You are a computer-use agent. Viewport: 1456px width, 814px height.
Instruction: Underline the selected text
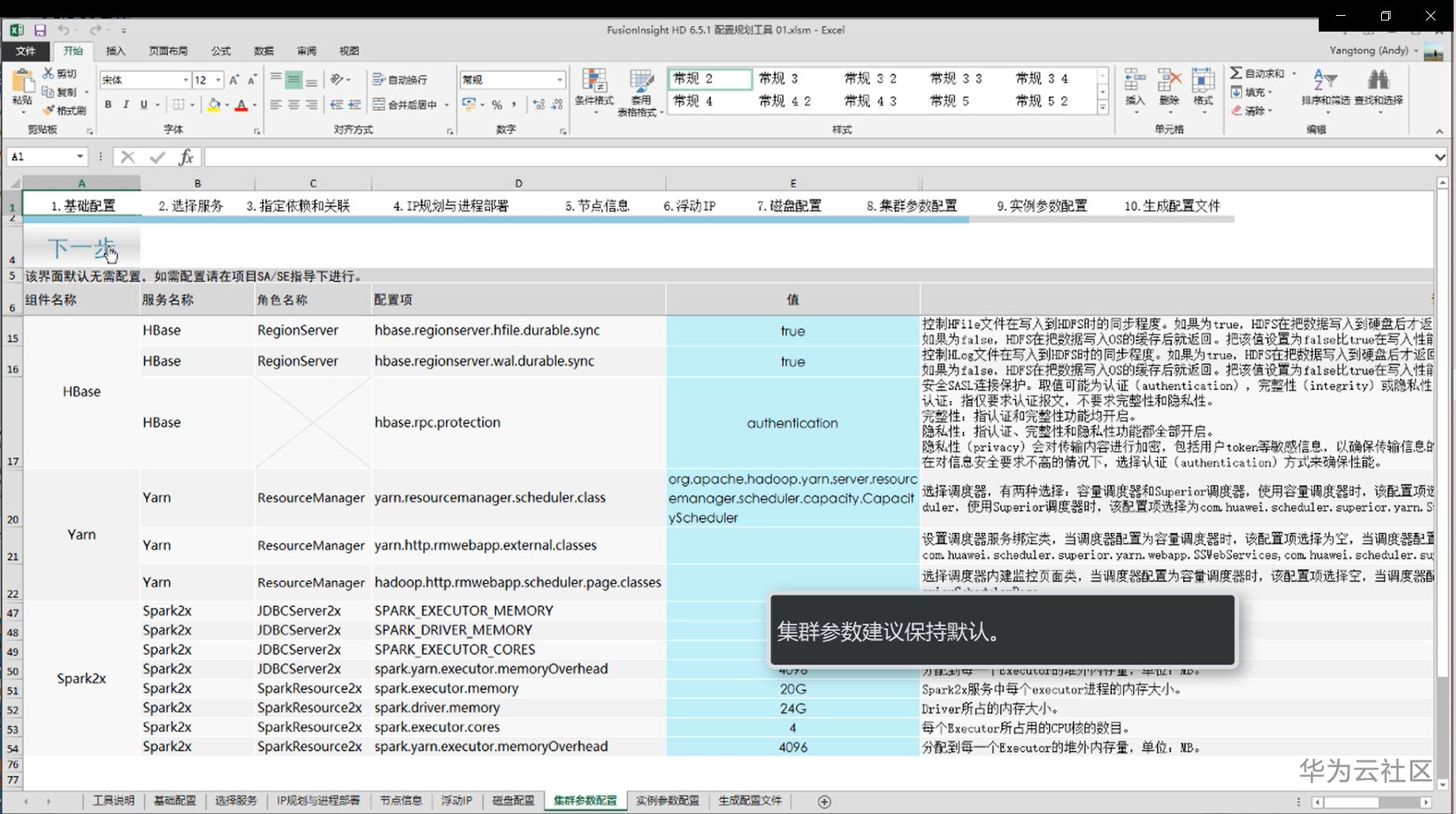(x=144, y=104)
